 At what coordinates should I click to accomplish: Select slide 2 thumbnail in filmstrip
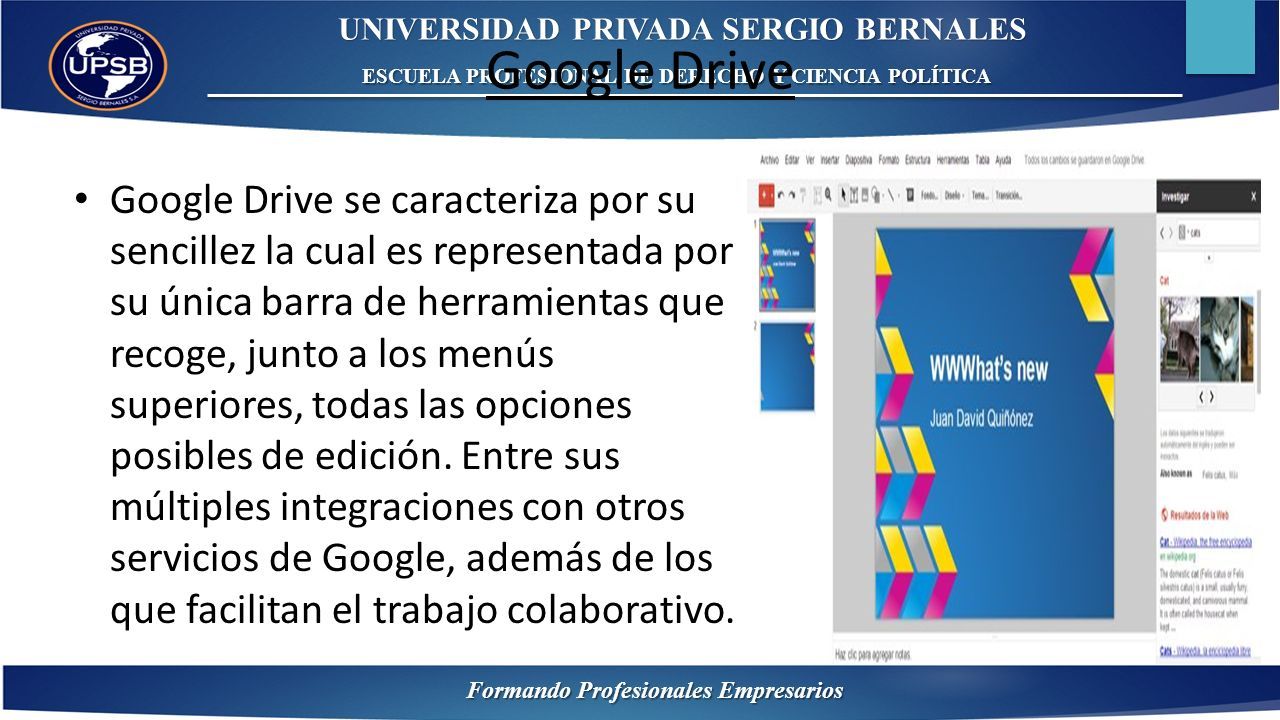[787, 368]
